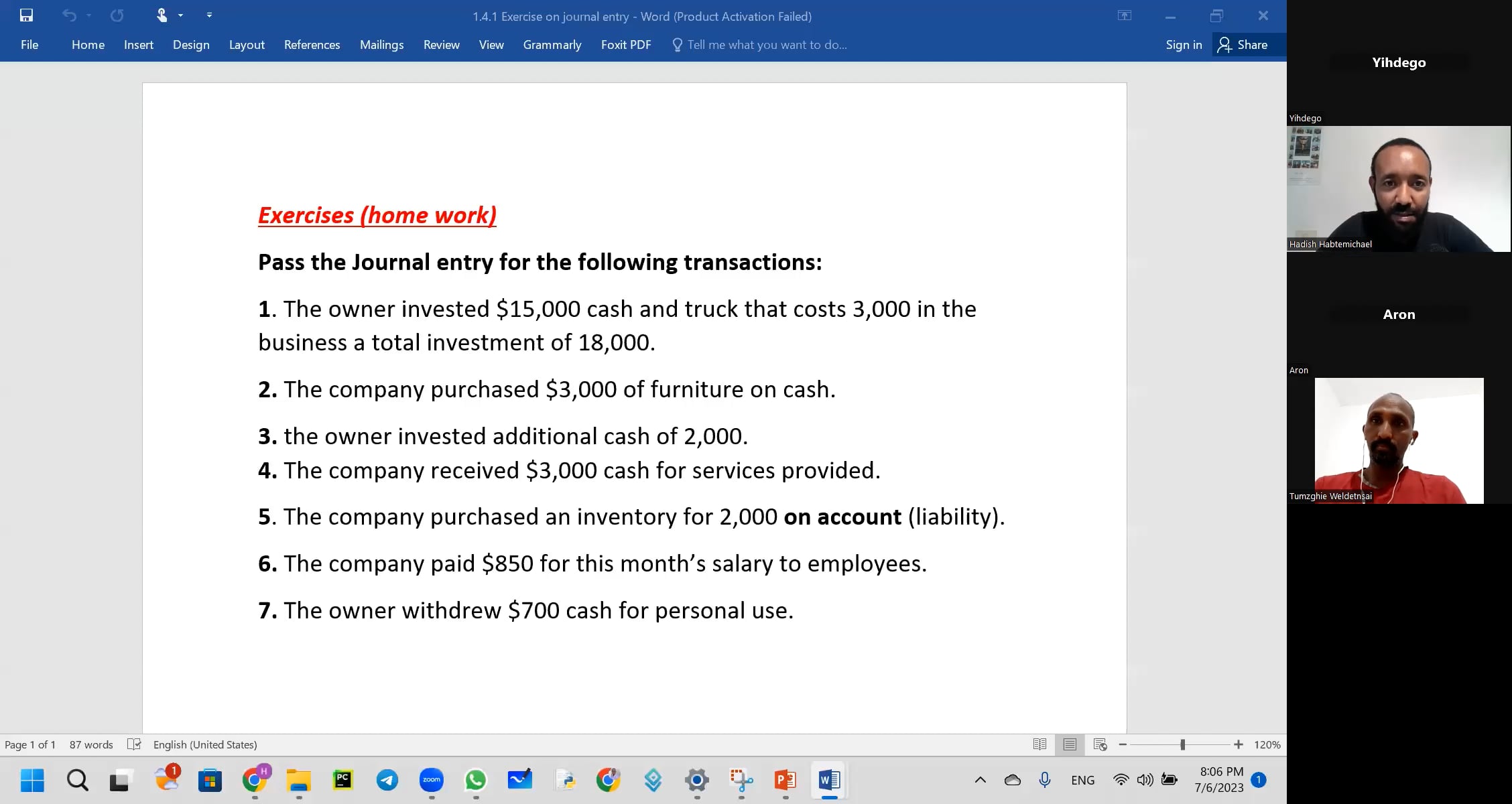1512x804 pixels.
Task: Select the Mailings tab
Action: [x=381, y=45]
